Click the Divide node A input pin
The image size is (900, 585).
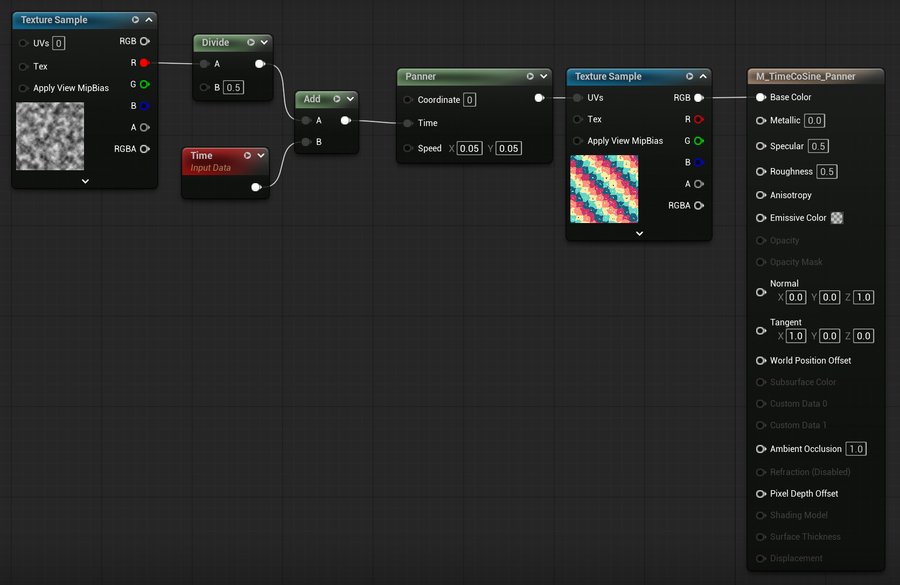[x=204, y=64]
